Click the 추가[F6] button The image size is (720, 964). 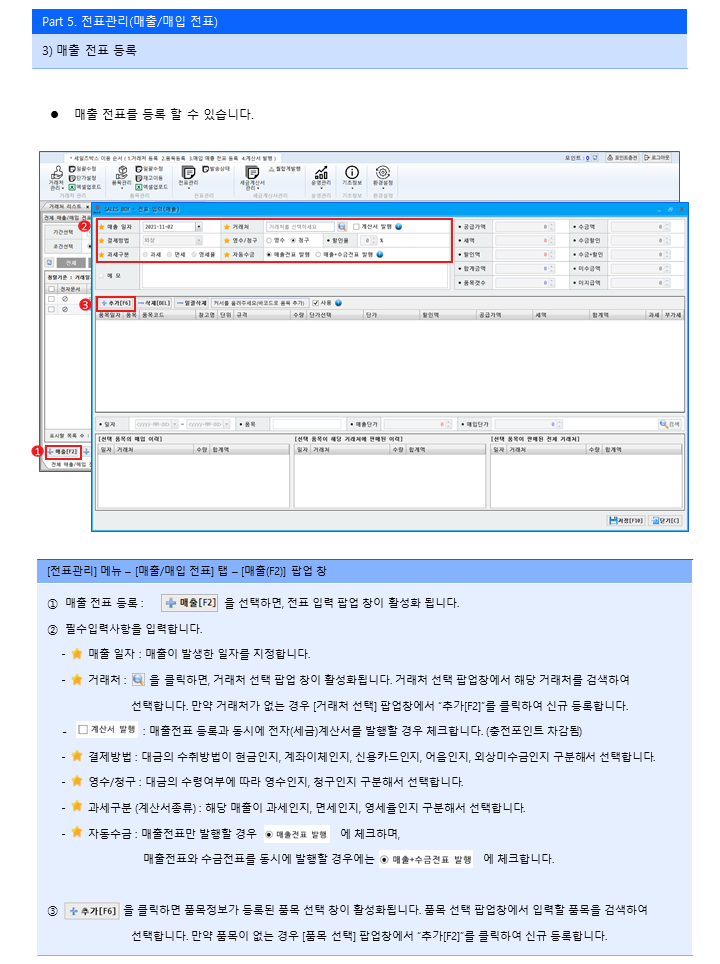pyautogui.click(x=116, y=303)
